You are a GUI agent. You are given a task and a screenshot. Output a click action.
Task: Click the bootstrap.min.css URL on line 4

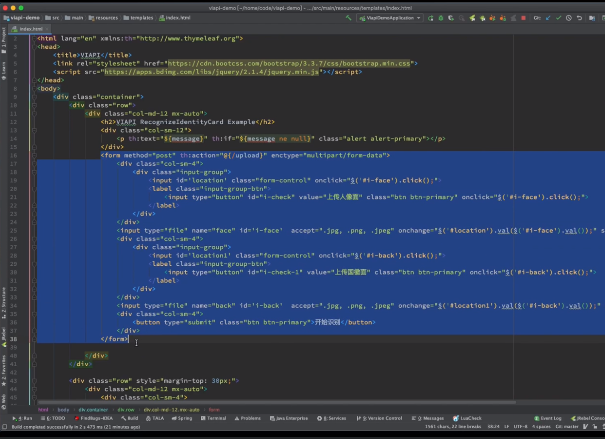click(x=289, y=64)
